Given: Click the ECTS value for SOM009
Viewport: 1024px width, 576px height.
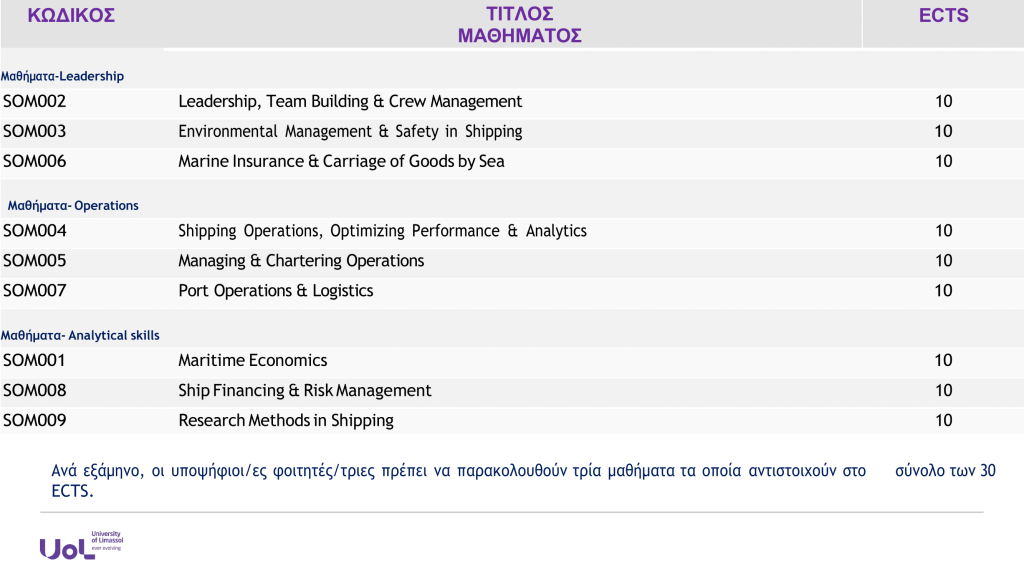Looking at the screenshot, I should click(943, 421).
